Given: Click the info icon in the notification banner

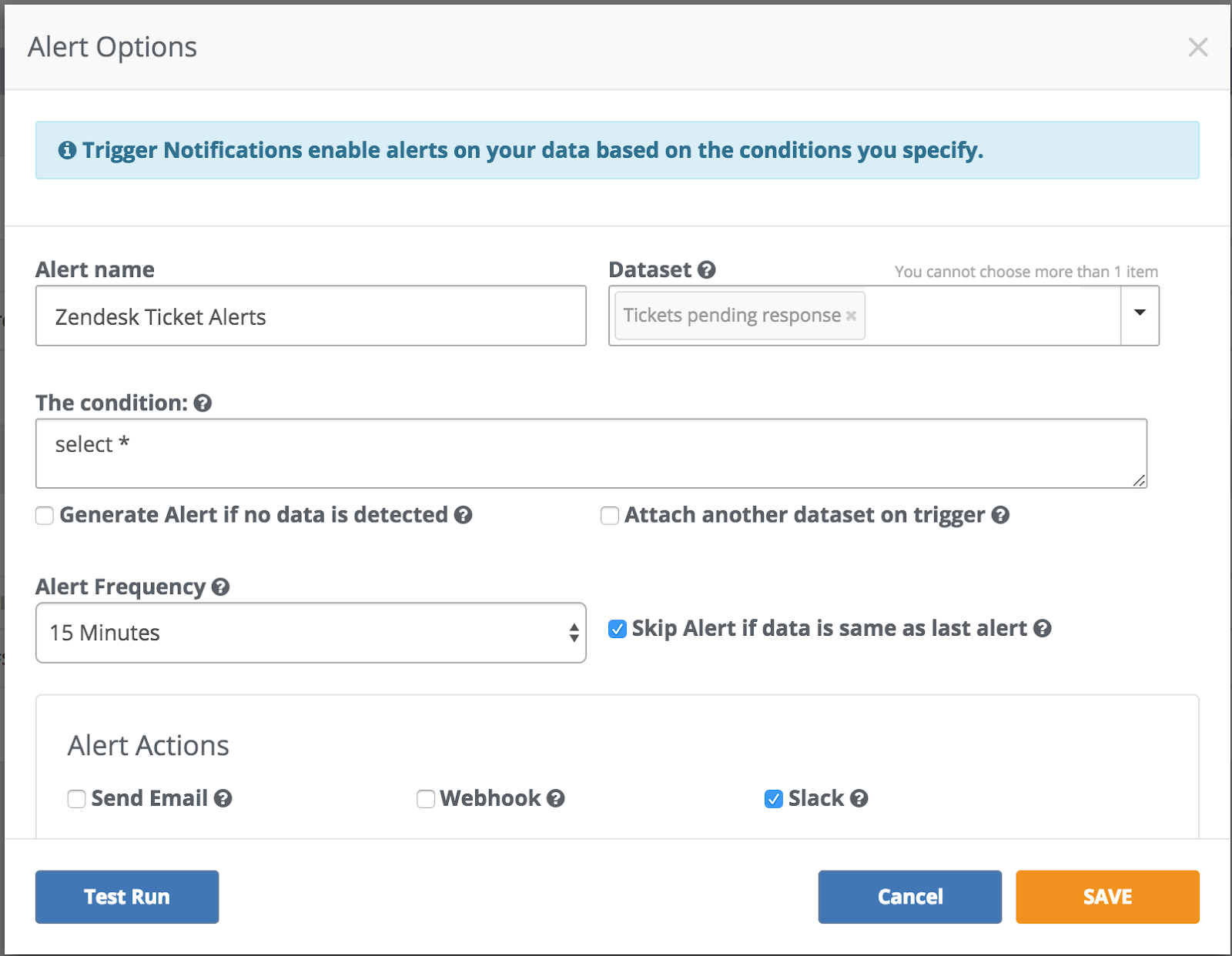Looking at the screenshot, I should tap(69, 150).
